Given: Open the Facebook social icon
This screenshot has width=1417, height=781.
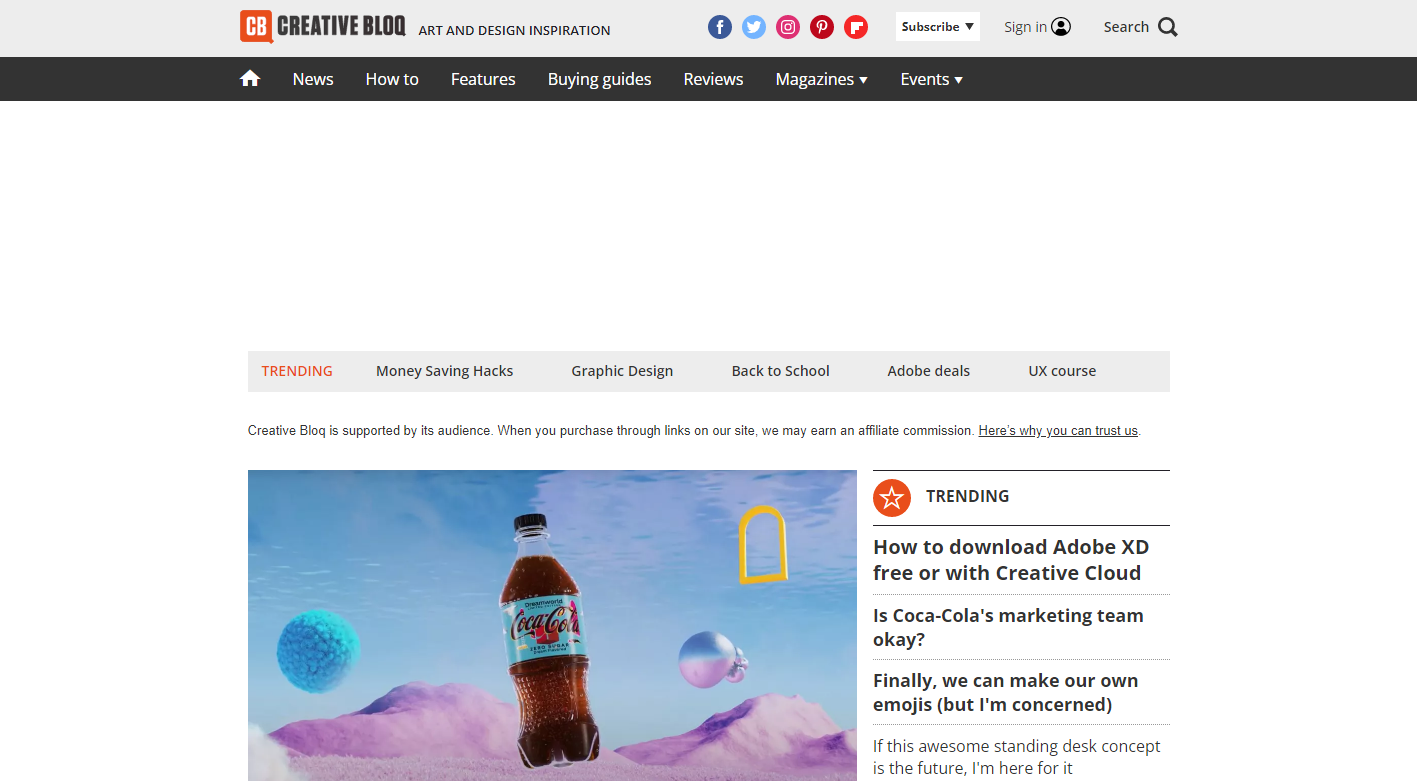Looking at the screenshot, I should point(720,27).
